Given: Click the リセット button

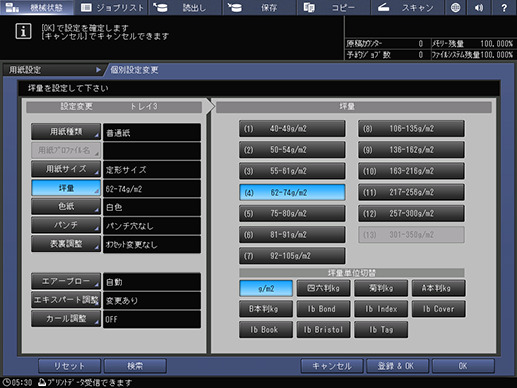Looking at the screenshot, I should [x=69, y=366].
